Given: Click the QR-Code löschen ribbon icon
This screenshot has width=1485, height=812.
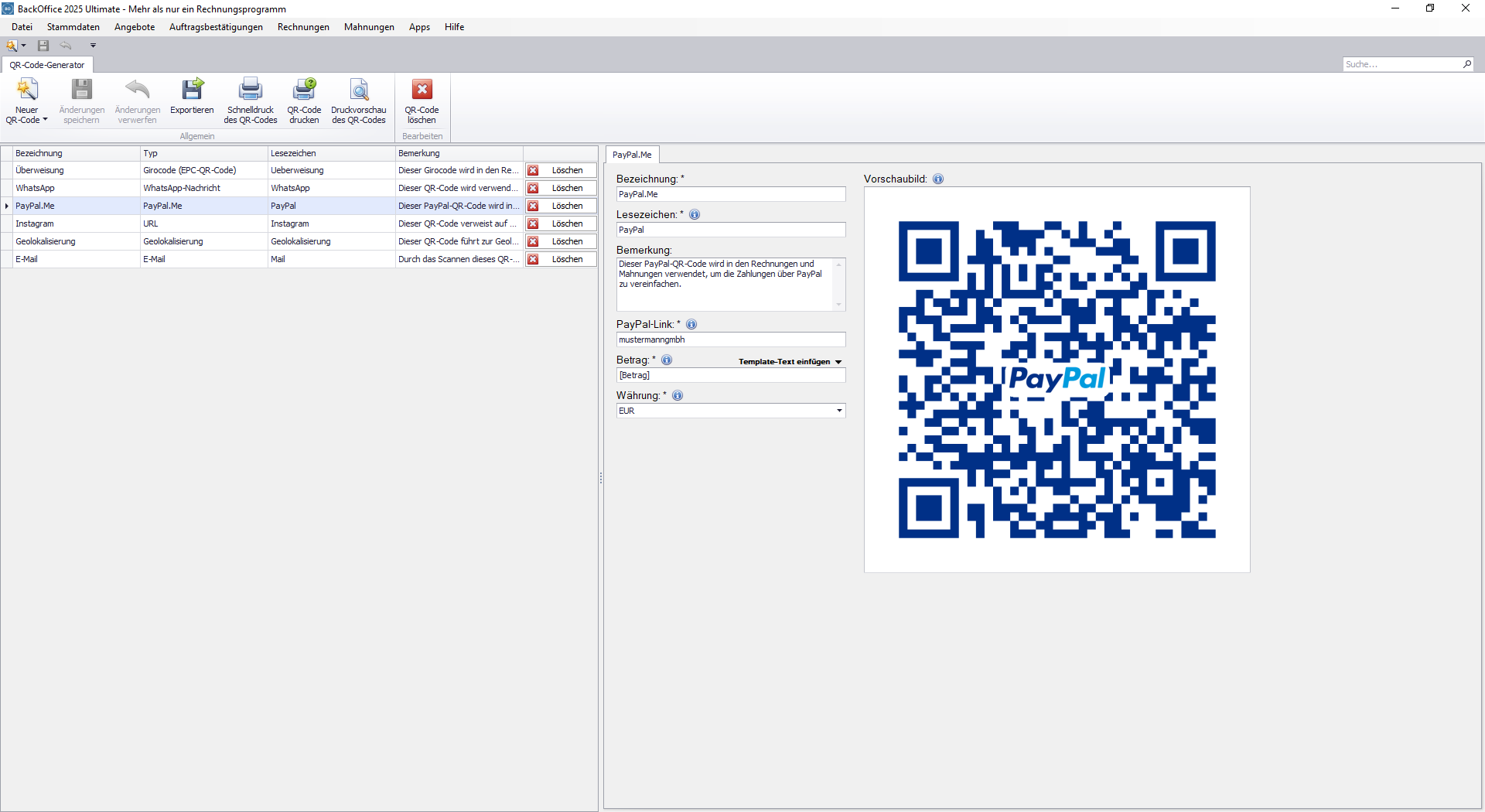Looking at the screenshot, I should 422,90.
